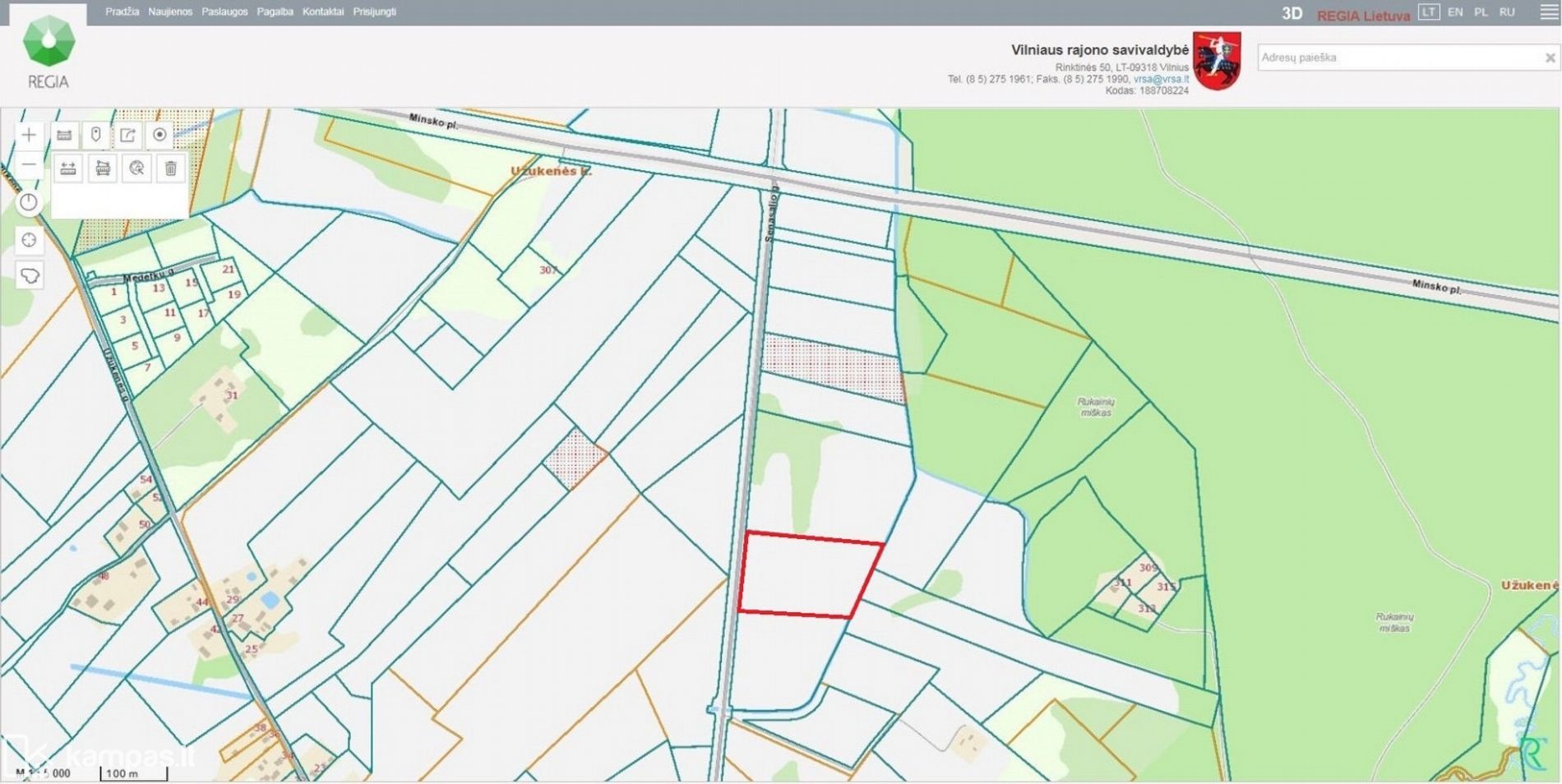Click the Lithuania outline full-extent button

[29, 275]
